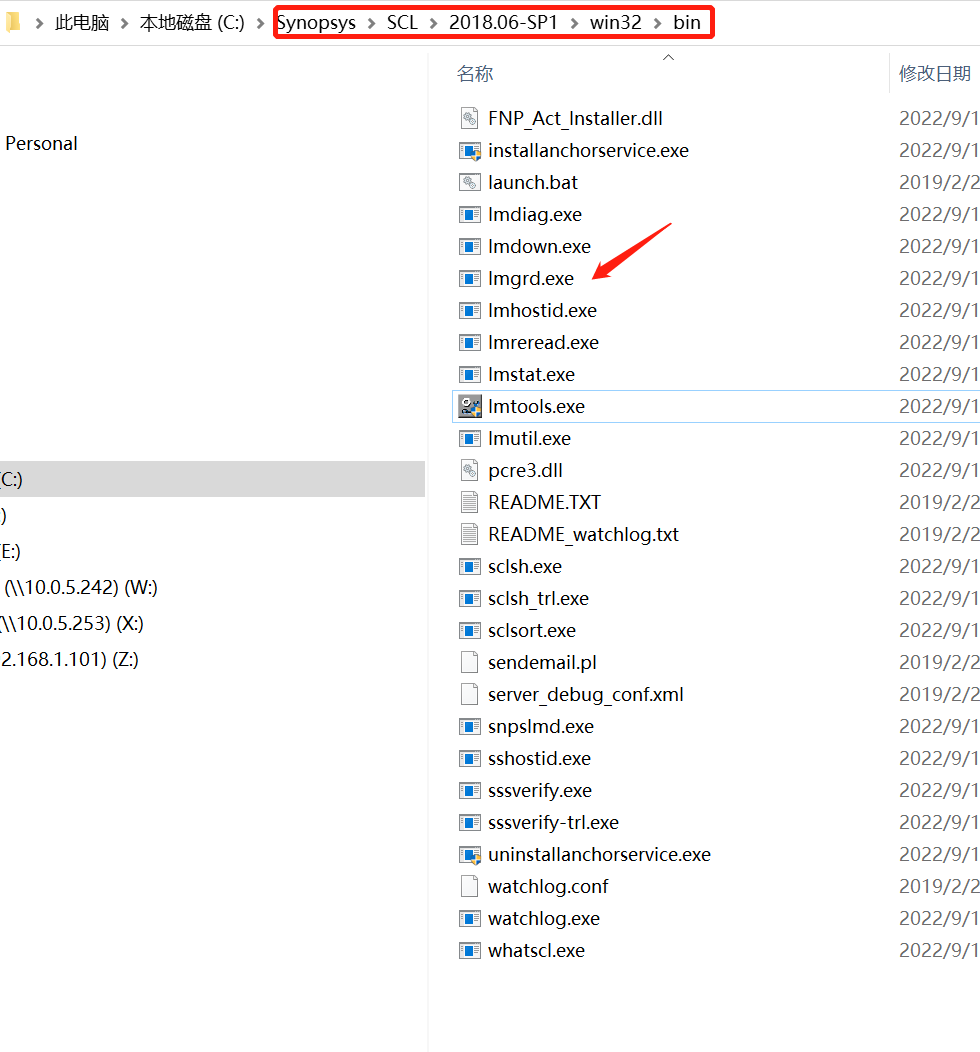
Task: Select the file name lmutil.exe
Action: click(x=529, y=439)
